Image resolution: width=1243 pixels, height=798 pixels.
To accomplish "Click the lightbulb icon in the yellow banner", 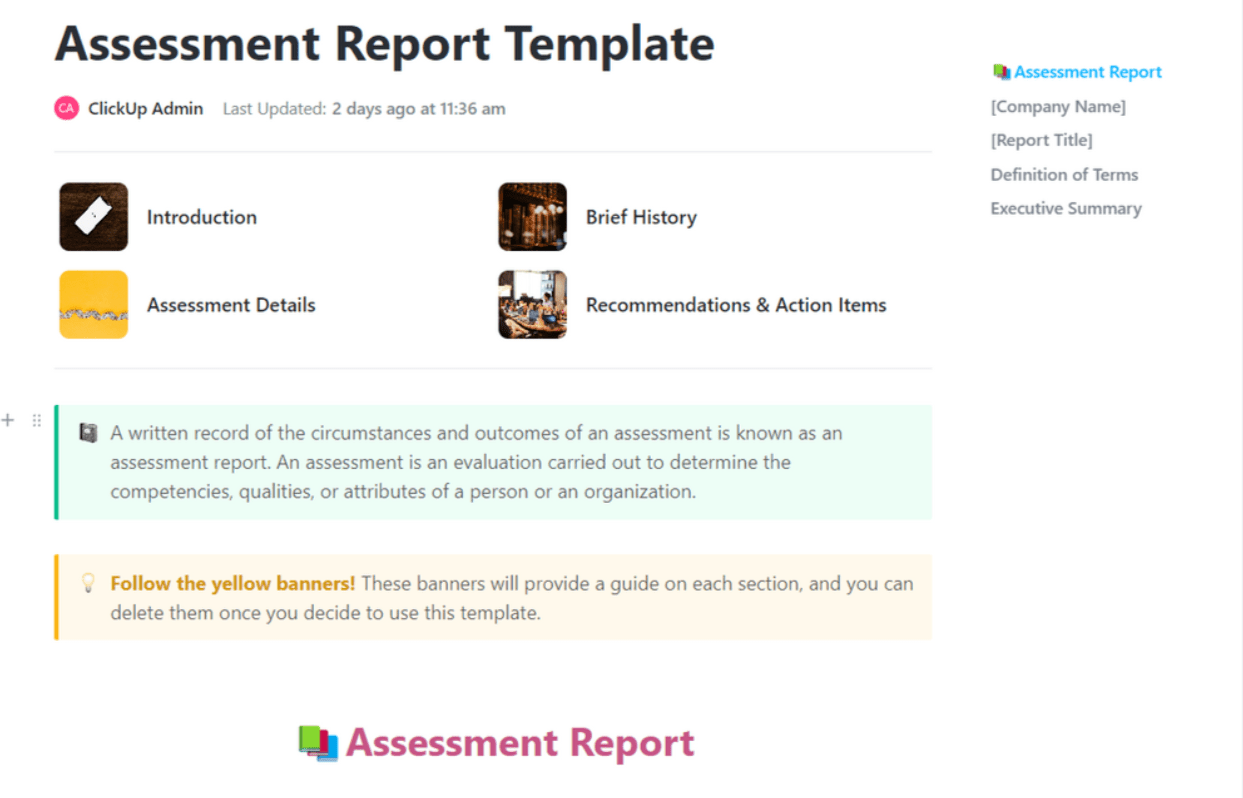I will point(88,582).
